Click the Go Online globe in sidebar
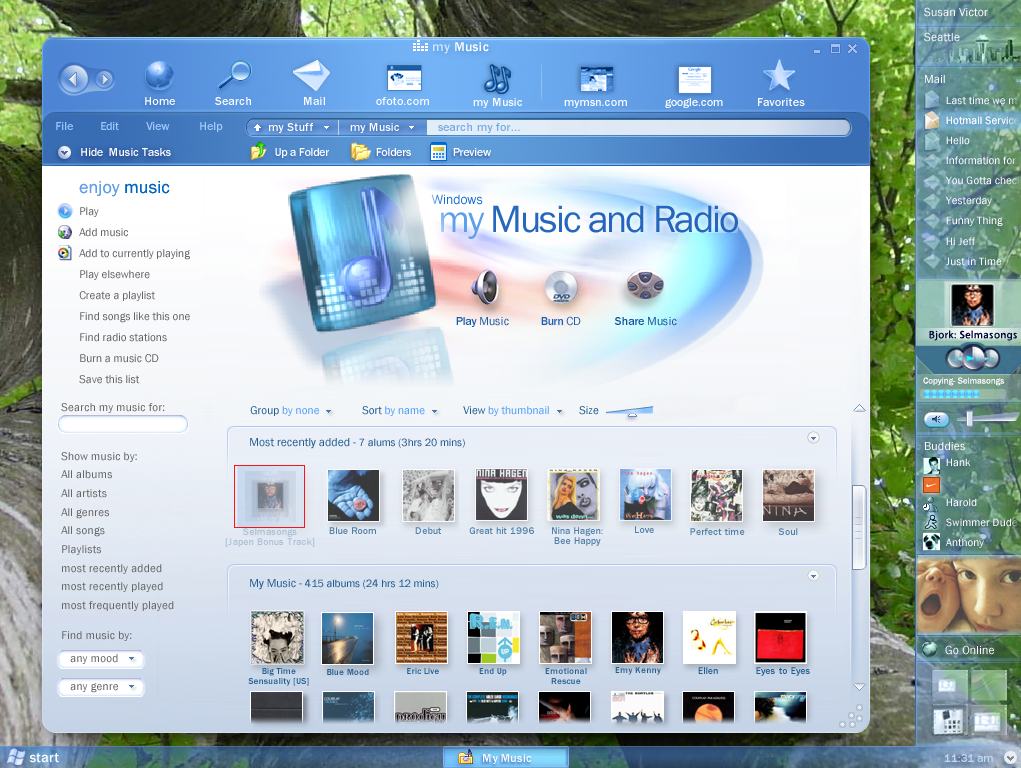The height and width of the screenshot is (768, 1021). 930,649
